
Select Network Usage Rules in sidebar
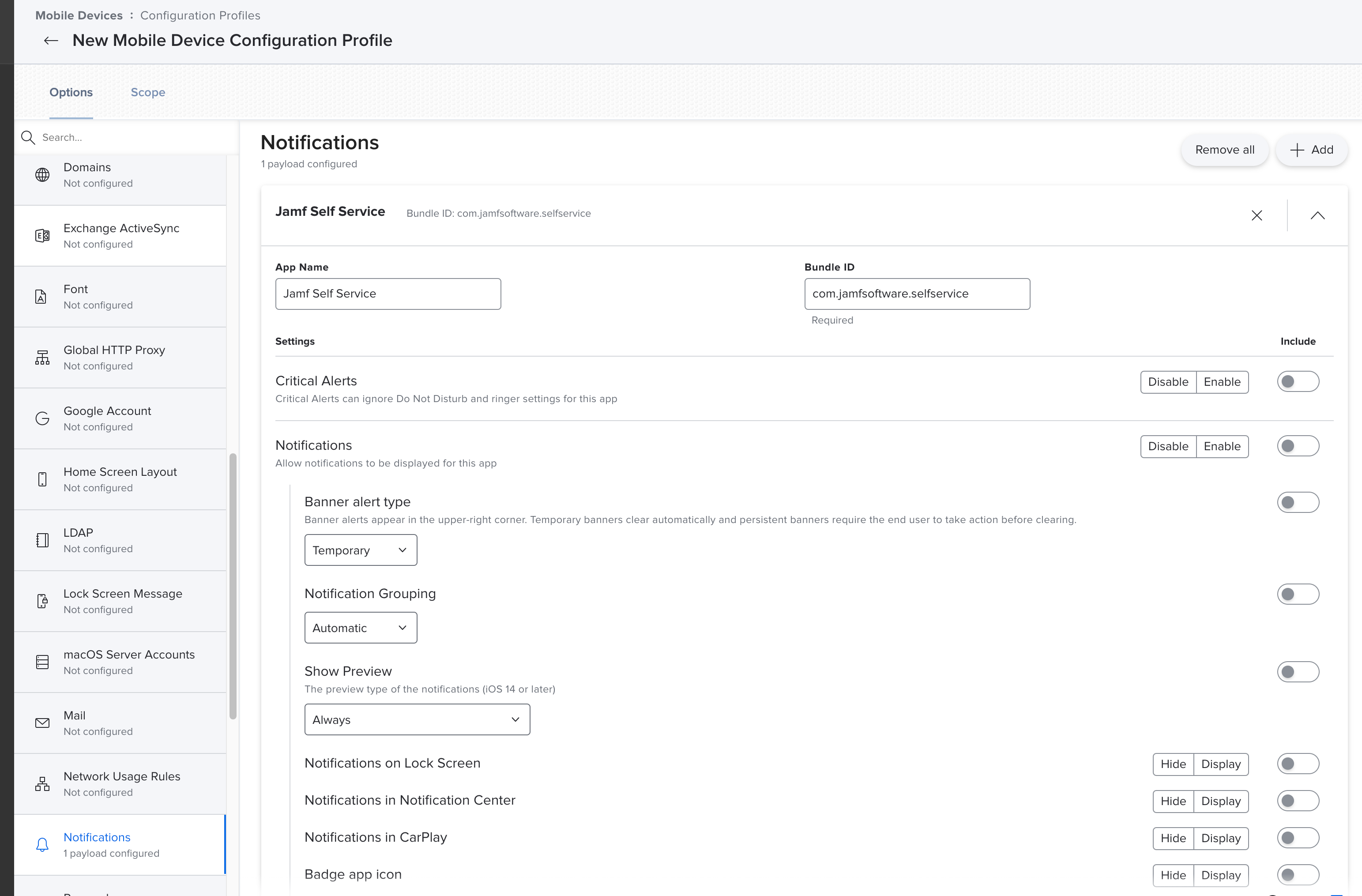point(120,784)
